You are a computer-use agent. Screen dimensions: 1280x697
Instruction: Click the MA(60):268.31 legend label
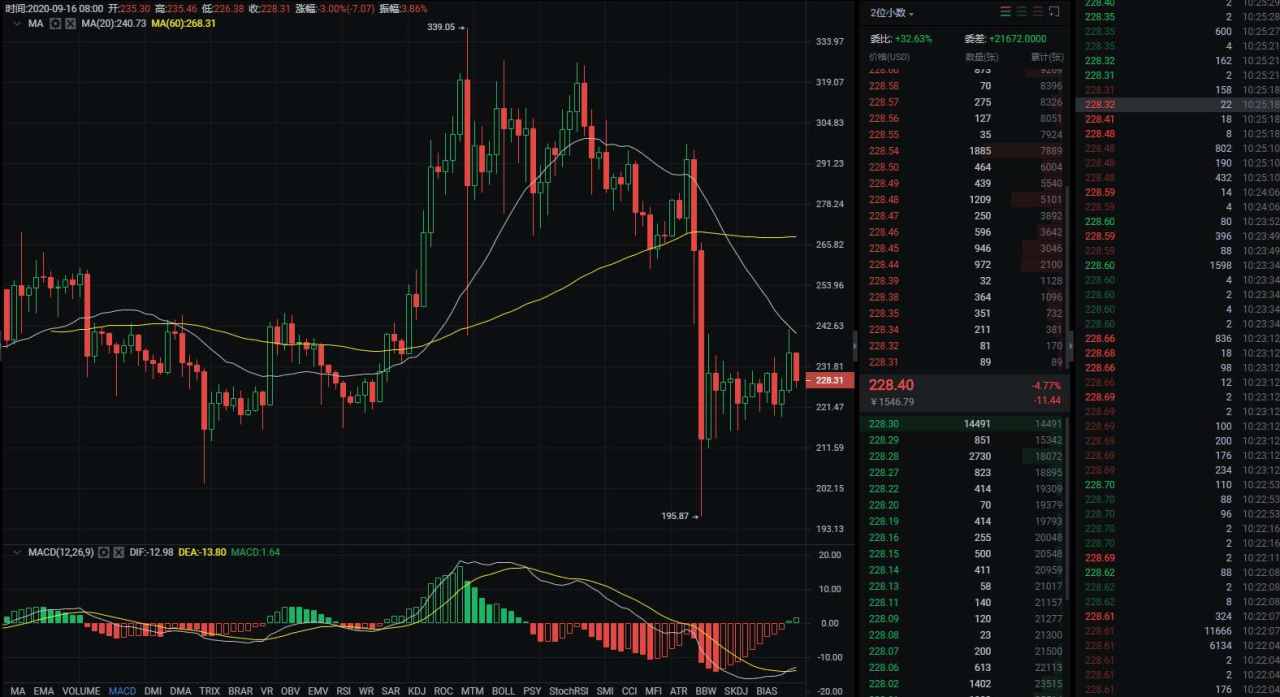coord(183,23)
